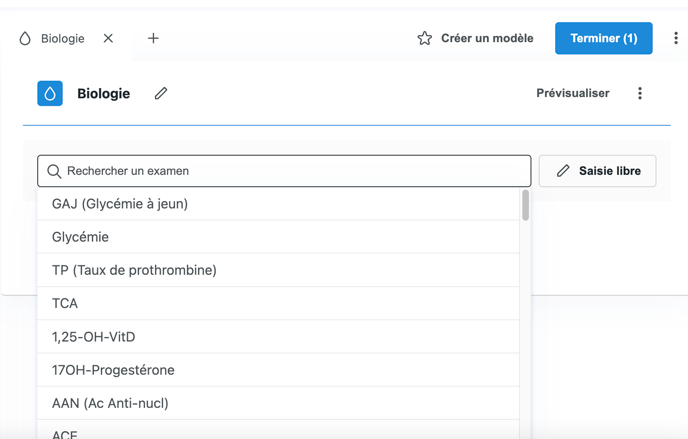The width and height of the screenshot is (688, 439).
Task: Choose TP (Taux de prothrombine) option
Action: [134, 270]
